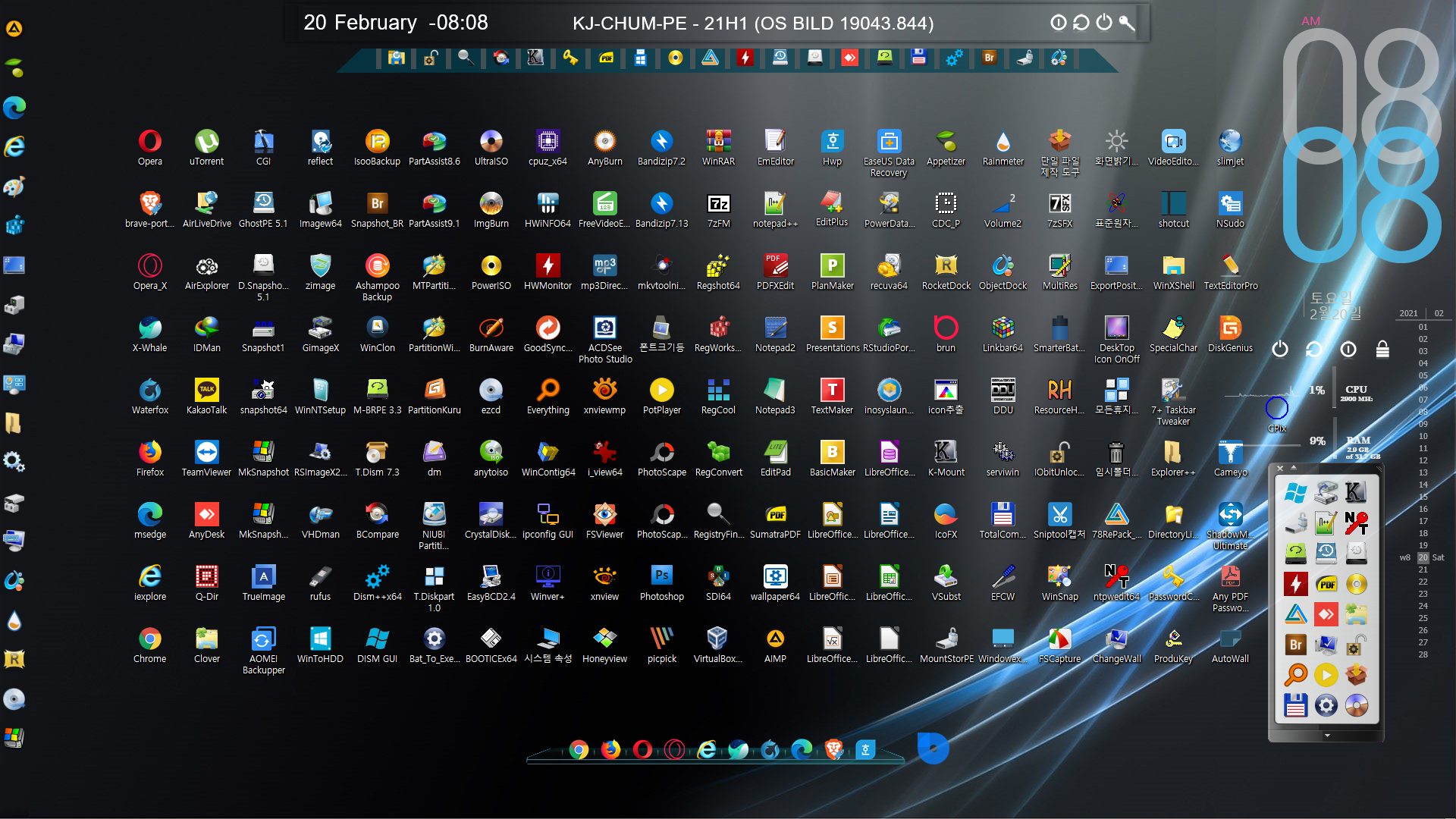Launch IDMan desktop icon
Image resolution: width=1456 pixels, height=819 pixels.
[x=206, y=334]
